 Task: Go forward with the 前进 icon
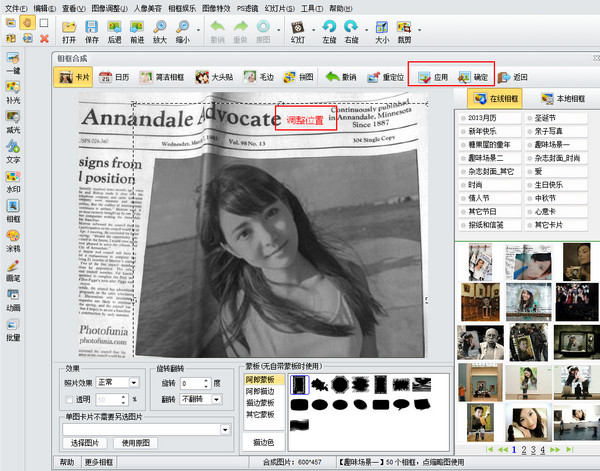pos(137,31)
